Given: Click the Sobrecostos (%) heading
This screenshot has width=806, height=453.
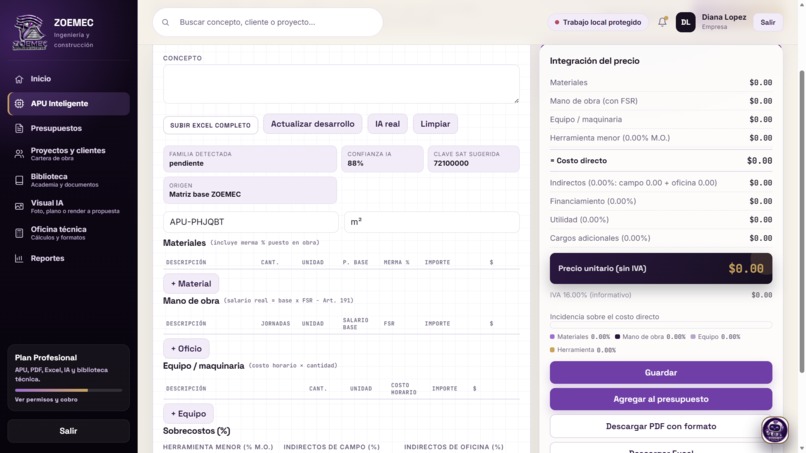Looking at the screenshot, I should (196, 431).
